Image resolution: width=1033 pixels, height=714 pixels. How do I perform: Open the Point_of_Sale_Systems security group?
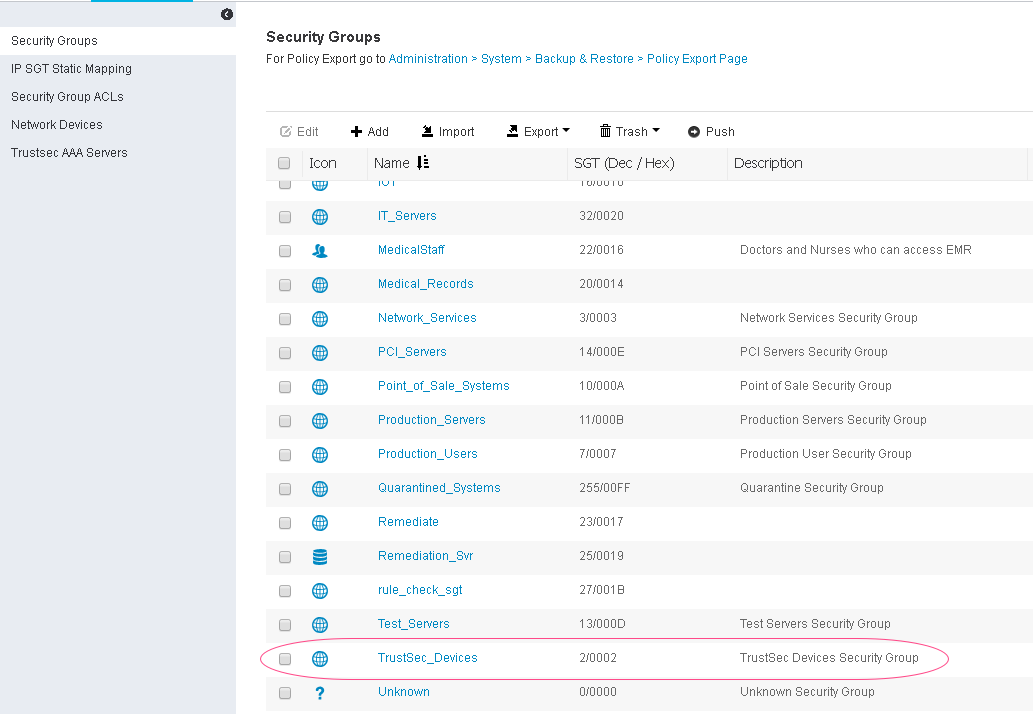pos(443,385)
